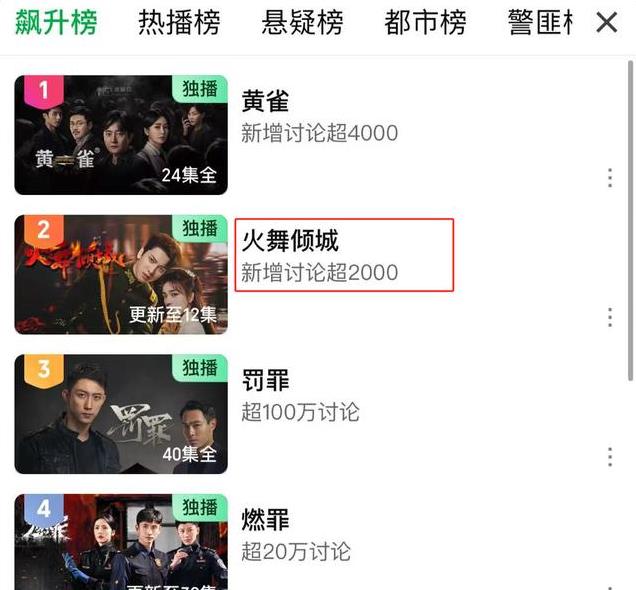Click the 独播 label on 黄雀 thumbnail
The image size is (636, 590).
pyautogui.click(x=200, y=89)
